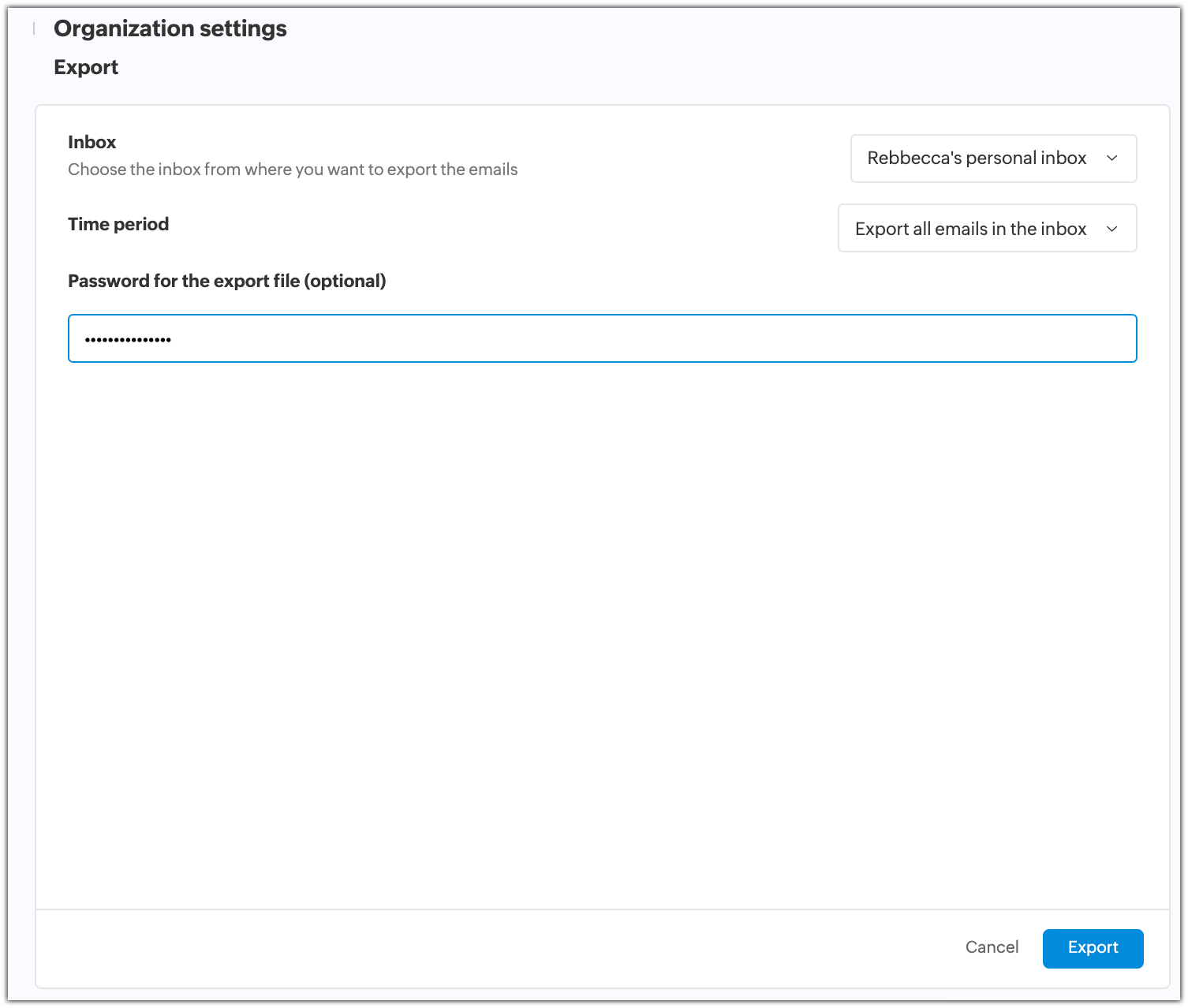Click the chevron in the Time period dropdown
The width and height of the screenshot is (1188, 1008).
click(1112, 229)
